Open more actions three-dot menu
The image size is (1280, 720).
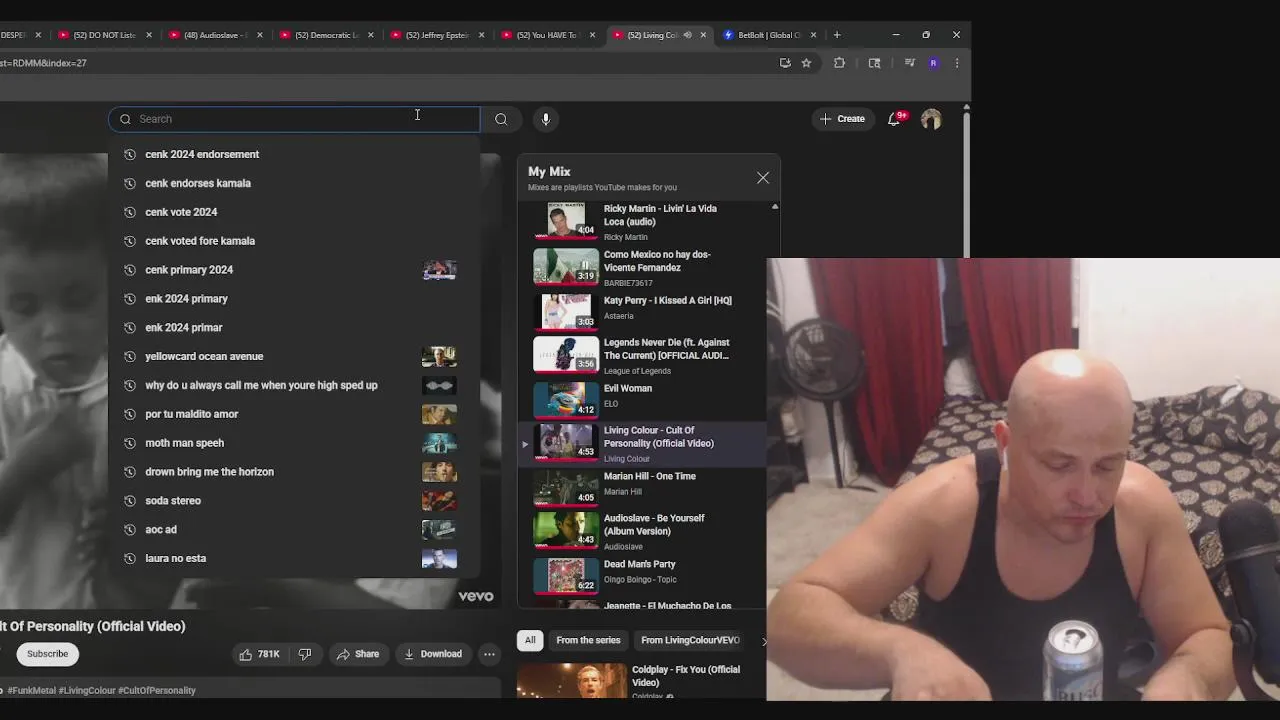pyautogui.click(x=489, y=654)
